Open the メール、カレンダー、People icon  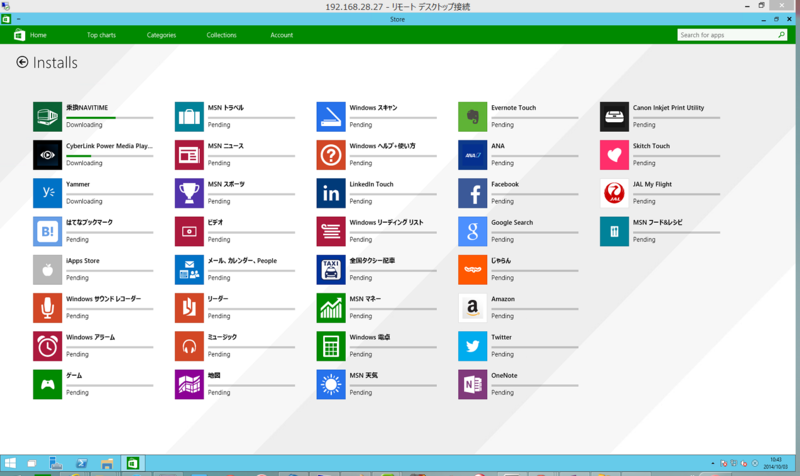point(189,270)
